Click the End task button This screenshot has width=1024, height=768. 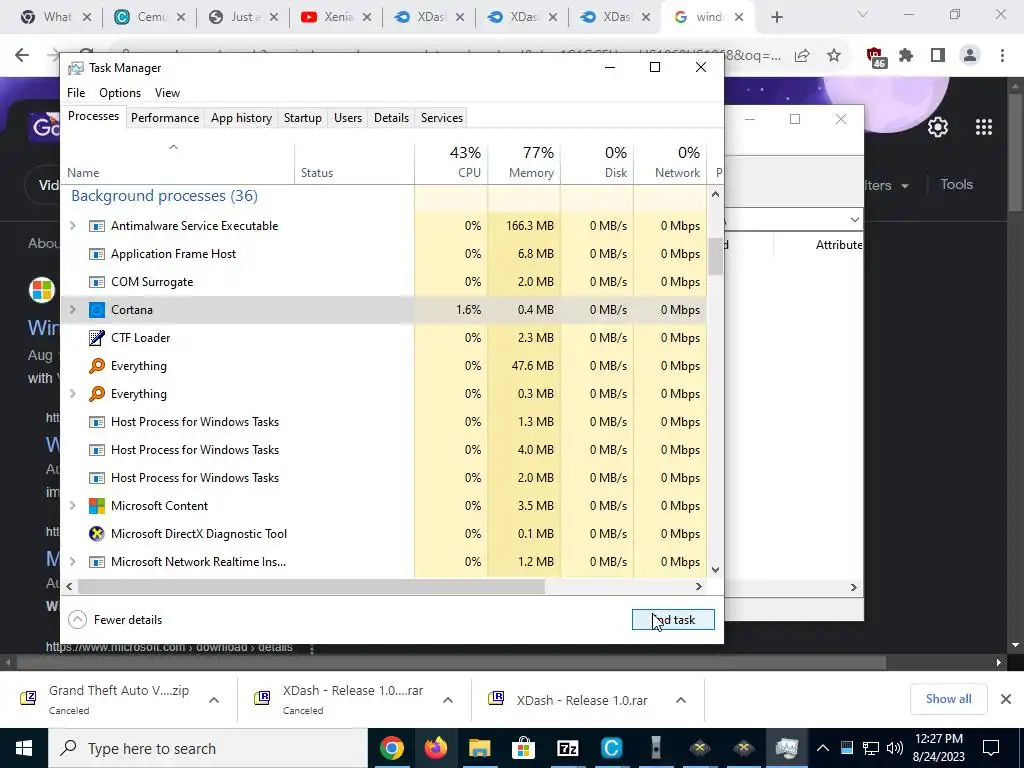[673, 620]
